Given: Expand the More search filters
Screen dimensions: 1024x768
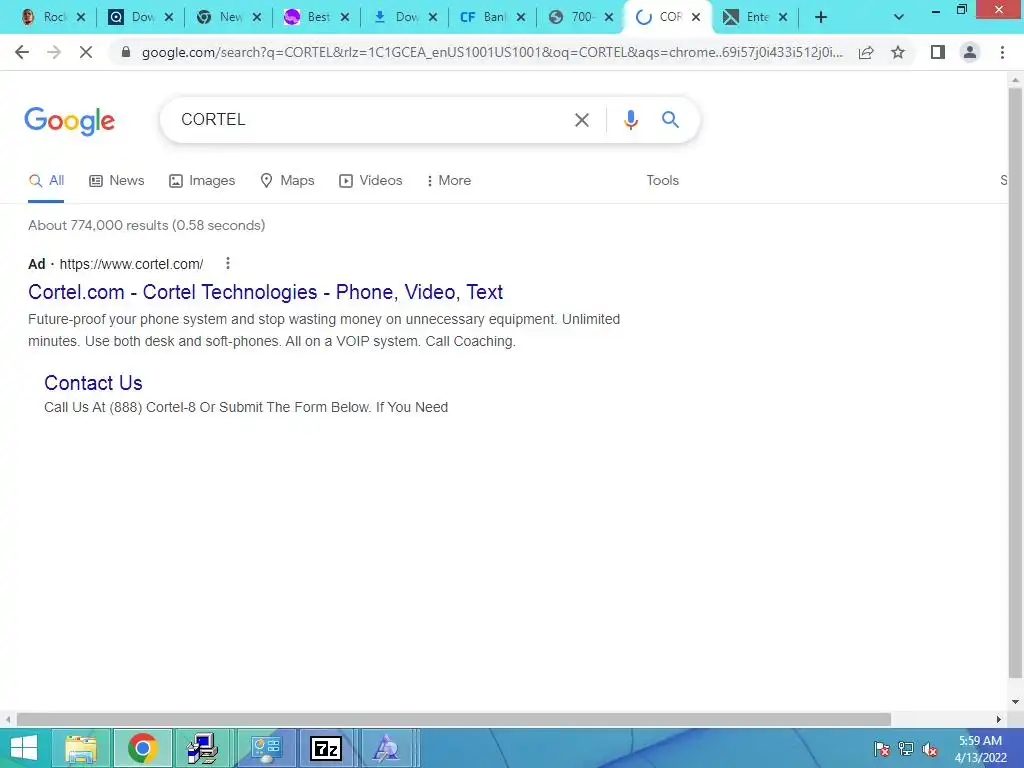Looking at the screenshot, I should [449, 180].
